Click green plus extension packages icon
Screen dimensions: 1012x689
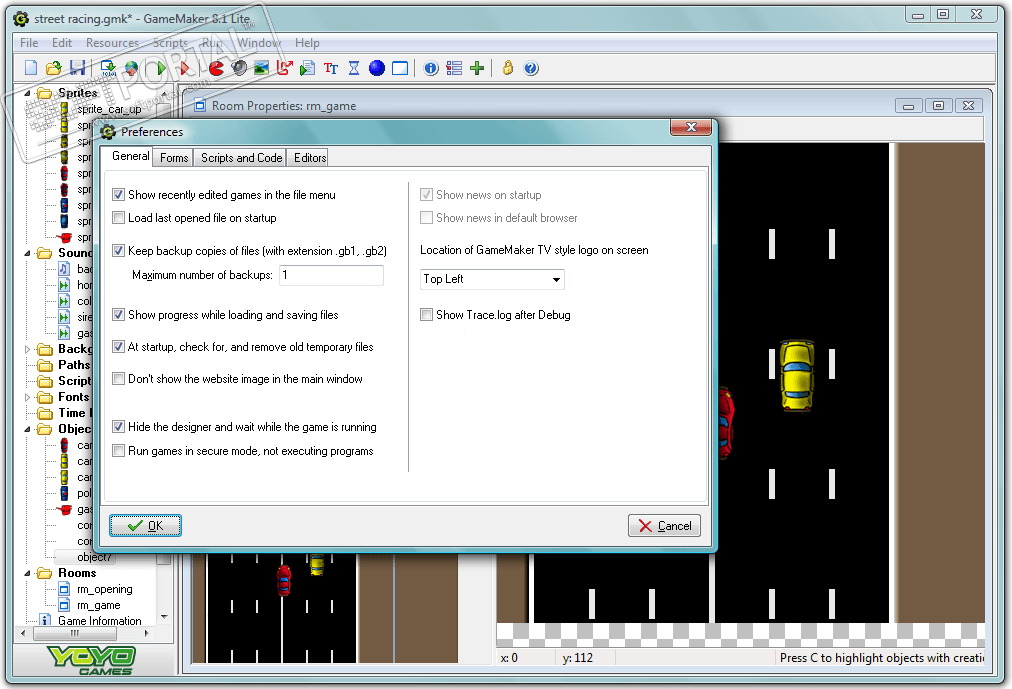[477, 68]
